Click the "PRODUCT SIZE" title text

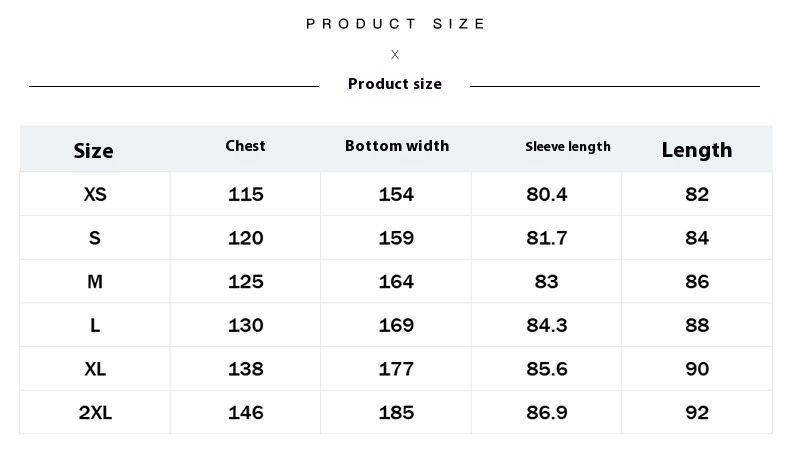tap(396, 23)
